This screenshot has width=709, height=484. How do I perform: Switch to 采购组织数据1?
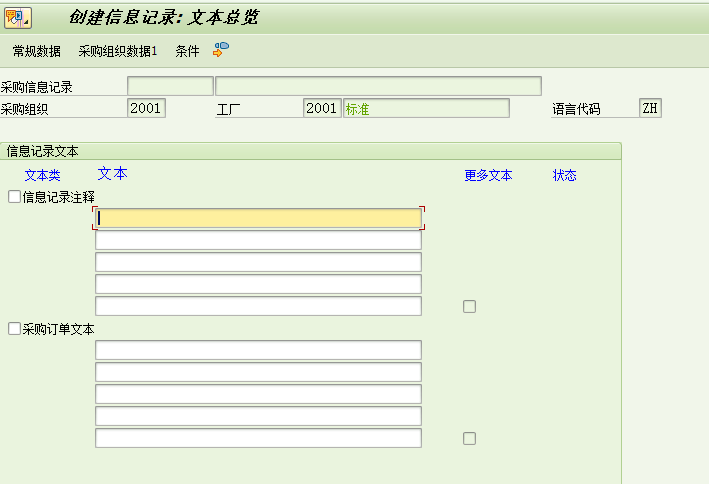coord(118,51)
